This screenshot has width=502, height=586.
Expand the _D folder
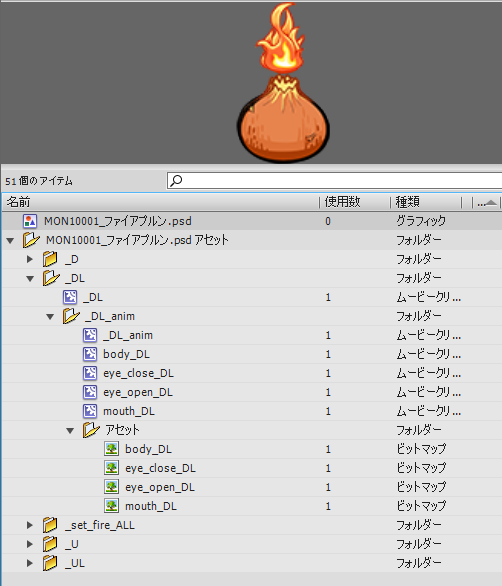coord(30,259)
